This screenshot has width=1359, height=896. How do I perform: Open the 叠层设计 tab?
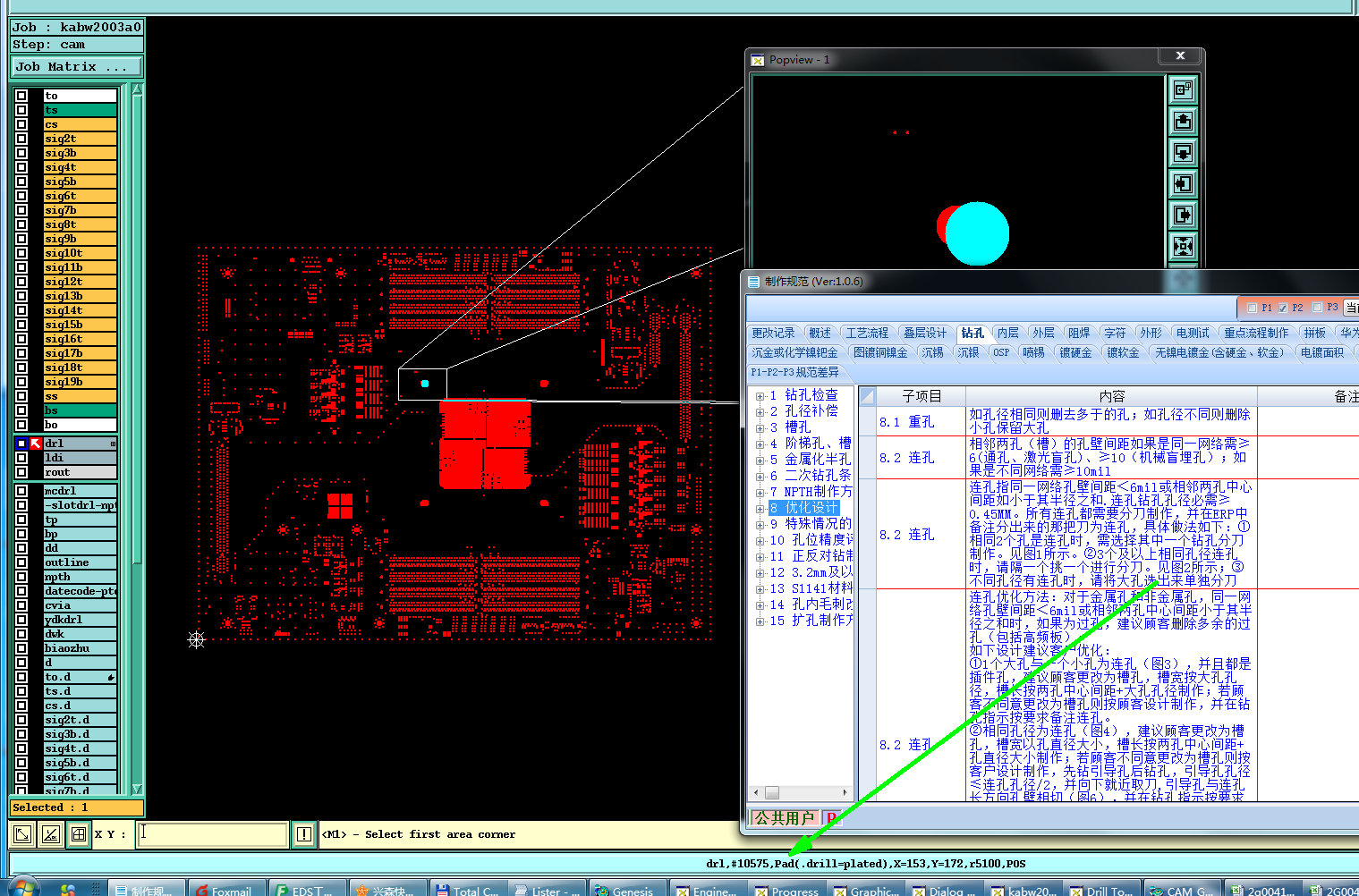(x=925, y=333)
